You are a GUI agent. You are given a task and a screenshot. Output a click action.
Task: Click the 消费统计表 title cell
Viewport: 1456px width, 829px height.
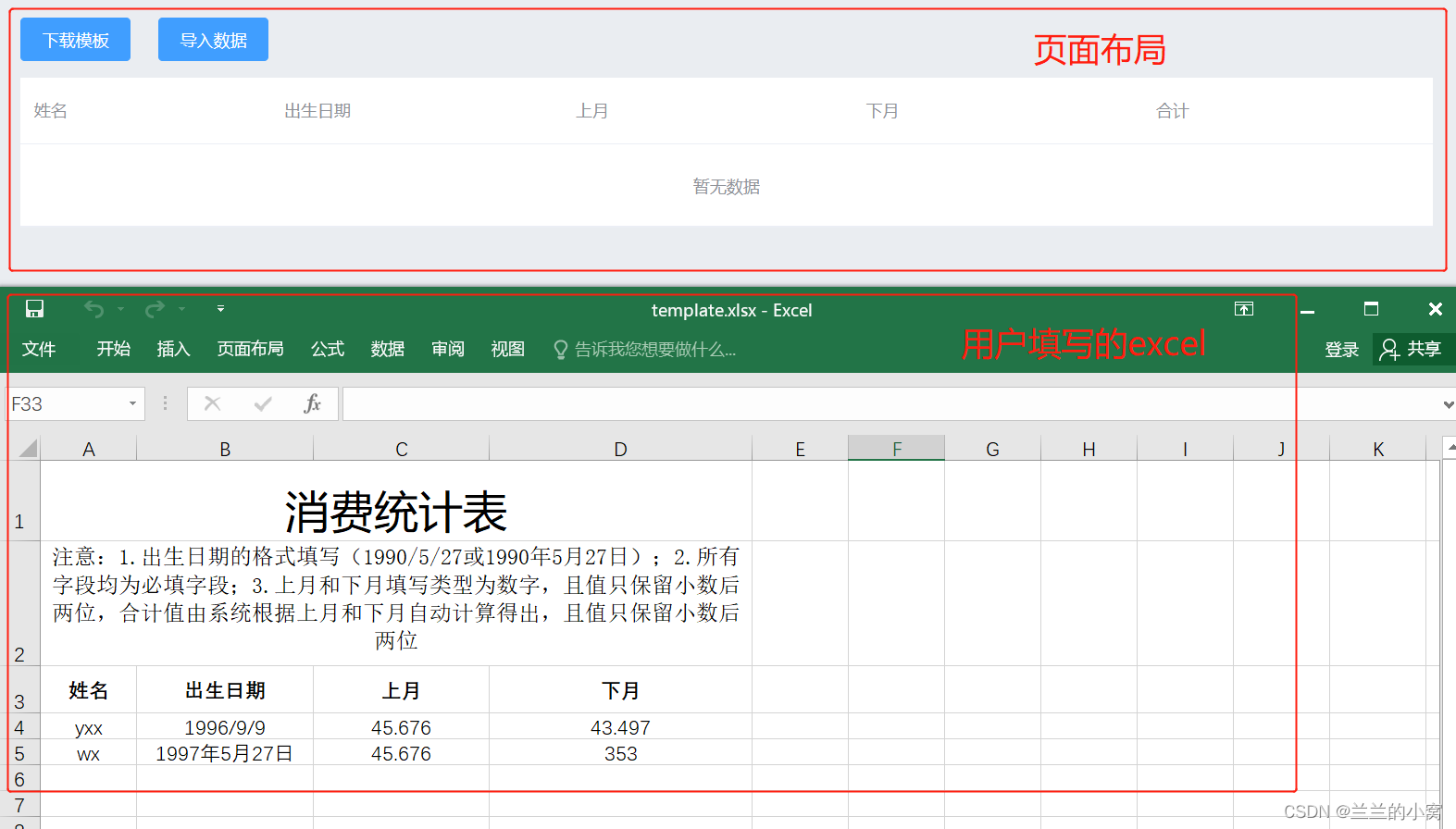pos(396,501)
